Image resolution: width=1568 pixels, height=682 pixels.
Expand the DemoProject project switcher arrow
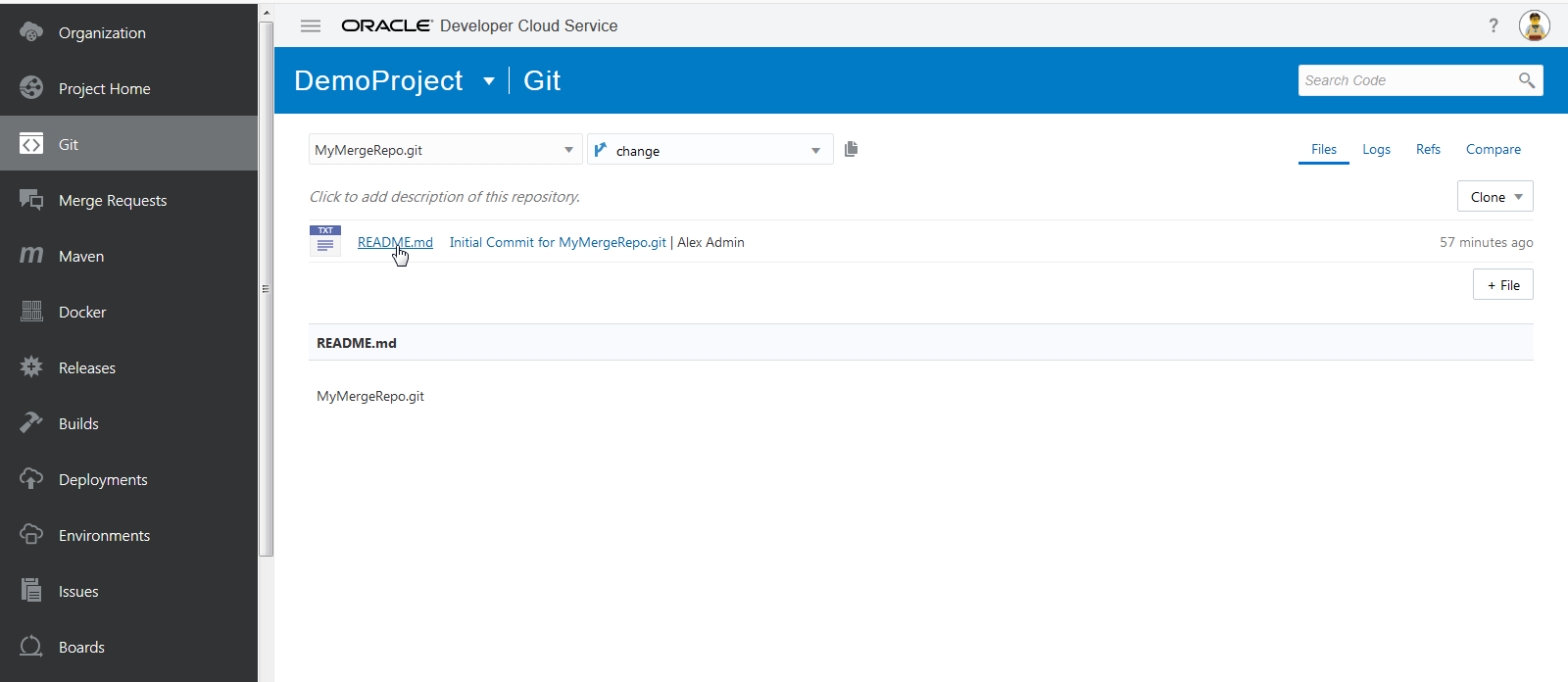pos(489,81)
